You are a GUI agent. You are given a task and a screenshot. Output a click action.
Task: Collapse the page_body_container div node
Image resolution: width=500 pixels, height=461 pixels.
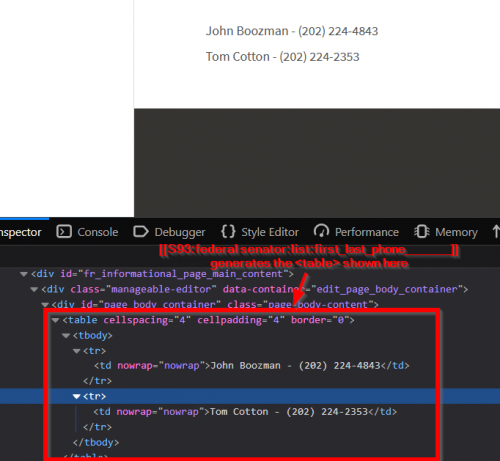pyautogui.click(x=45, y=305)
